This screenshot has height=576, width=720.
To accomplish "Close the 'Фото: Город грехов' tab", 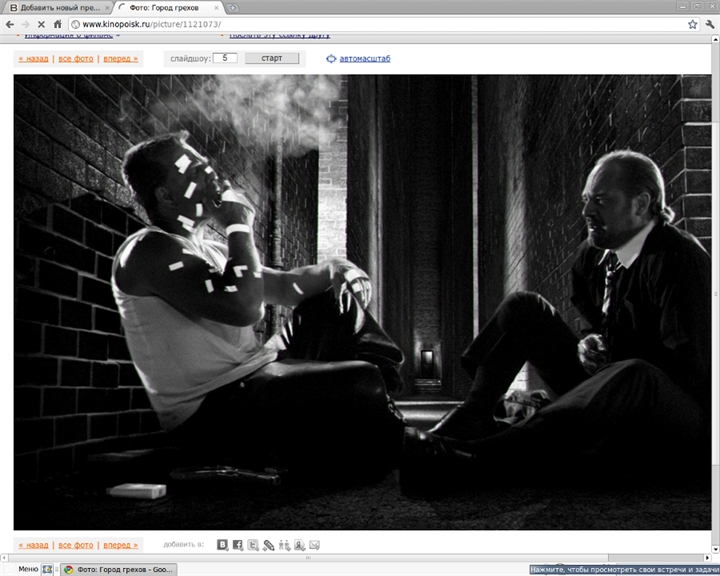I will 218,8.
